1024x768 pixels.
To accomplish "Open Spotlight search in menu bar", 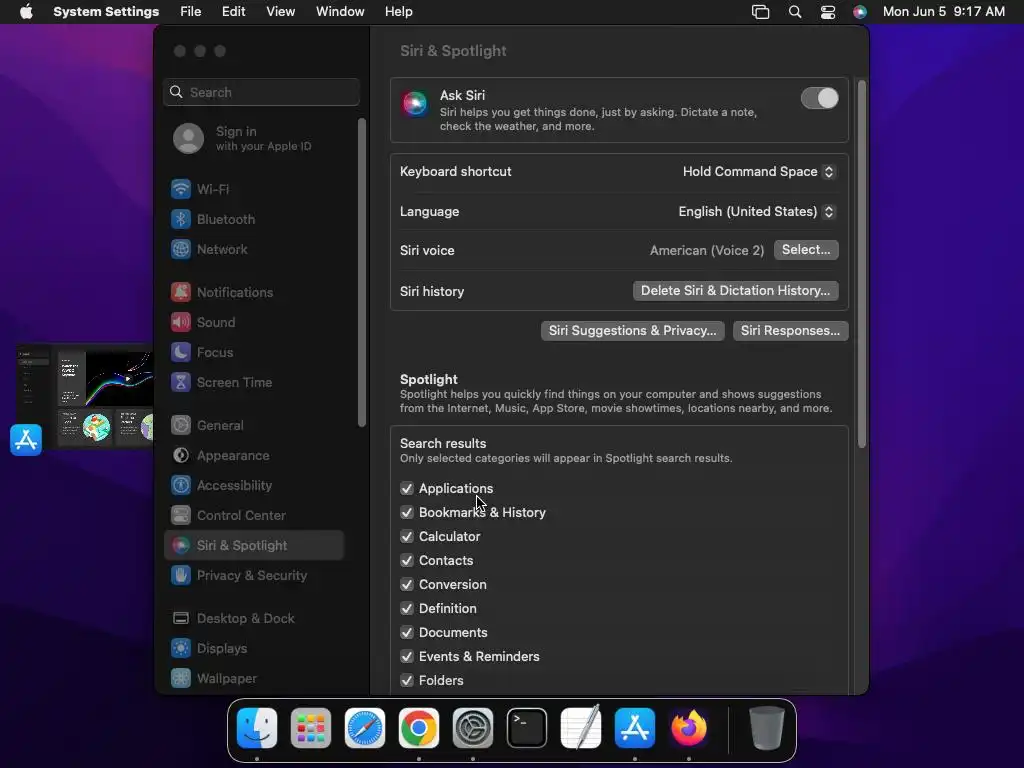I will [795, 12].
